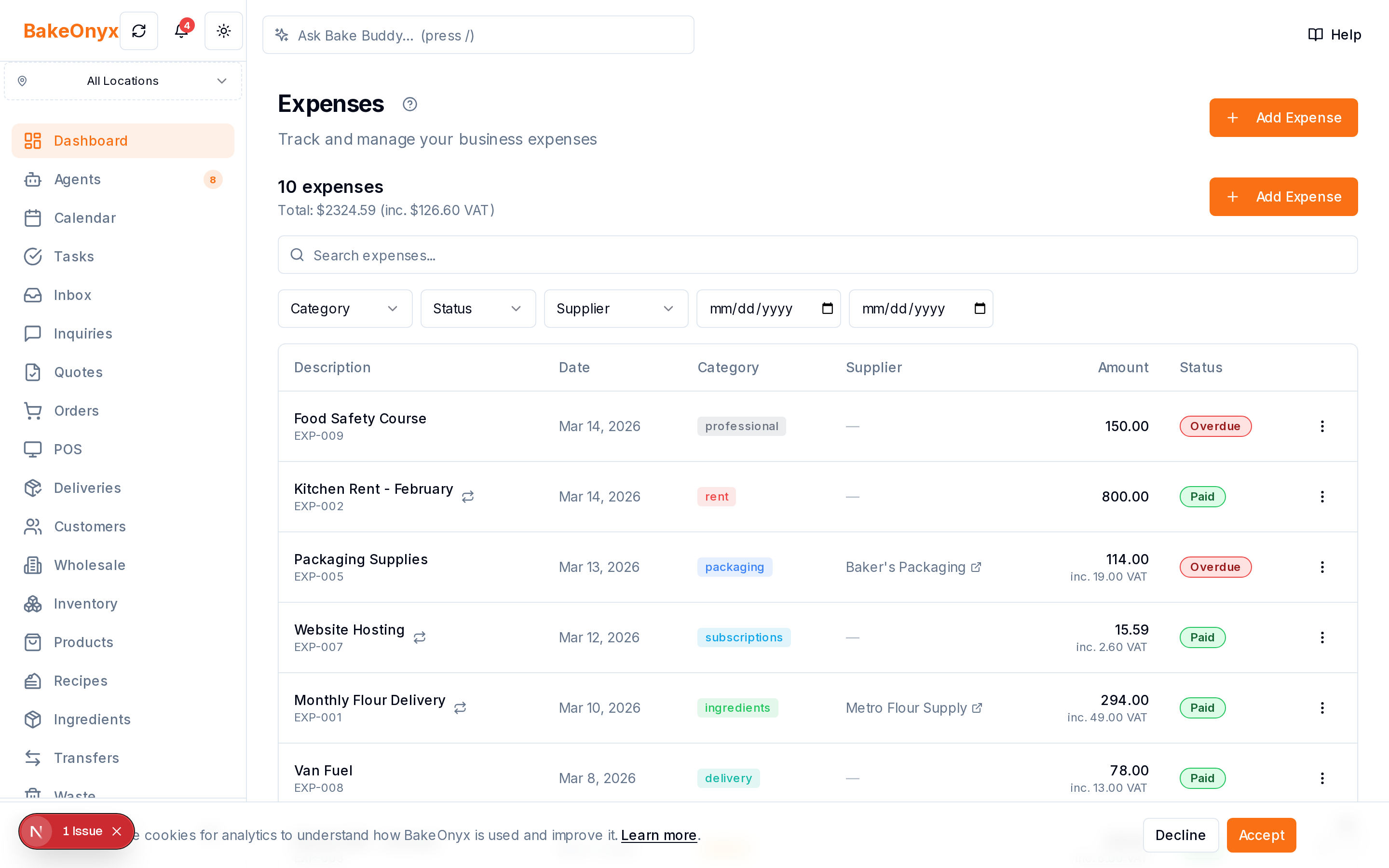Image resolution: width=1389 pixels, height=868 pixels.
Task: Toggle the light/dark theme sun icon
Action: (224, 31)
